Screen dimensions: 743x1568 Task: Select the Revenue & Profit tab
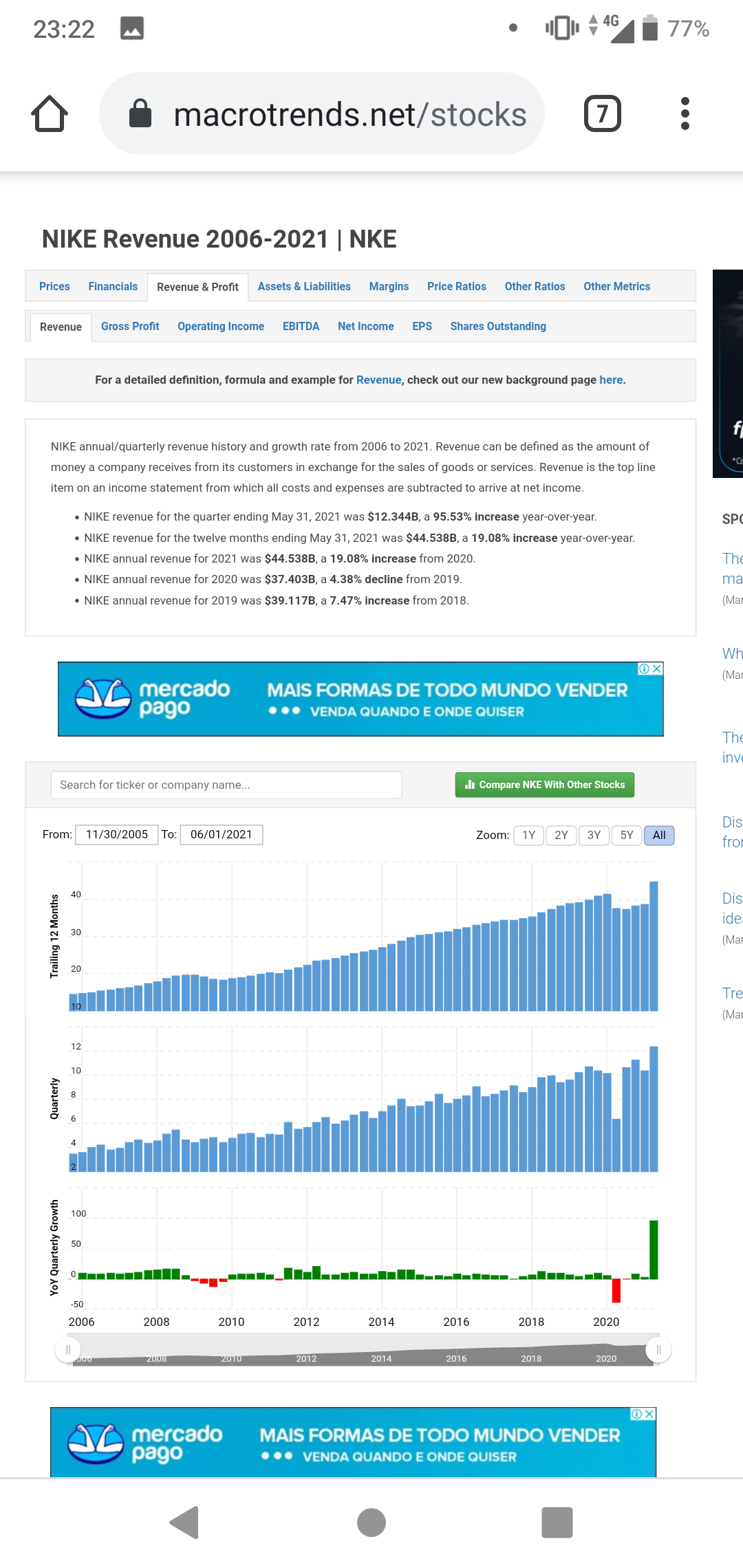197,287
